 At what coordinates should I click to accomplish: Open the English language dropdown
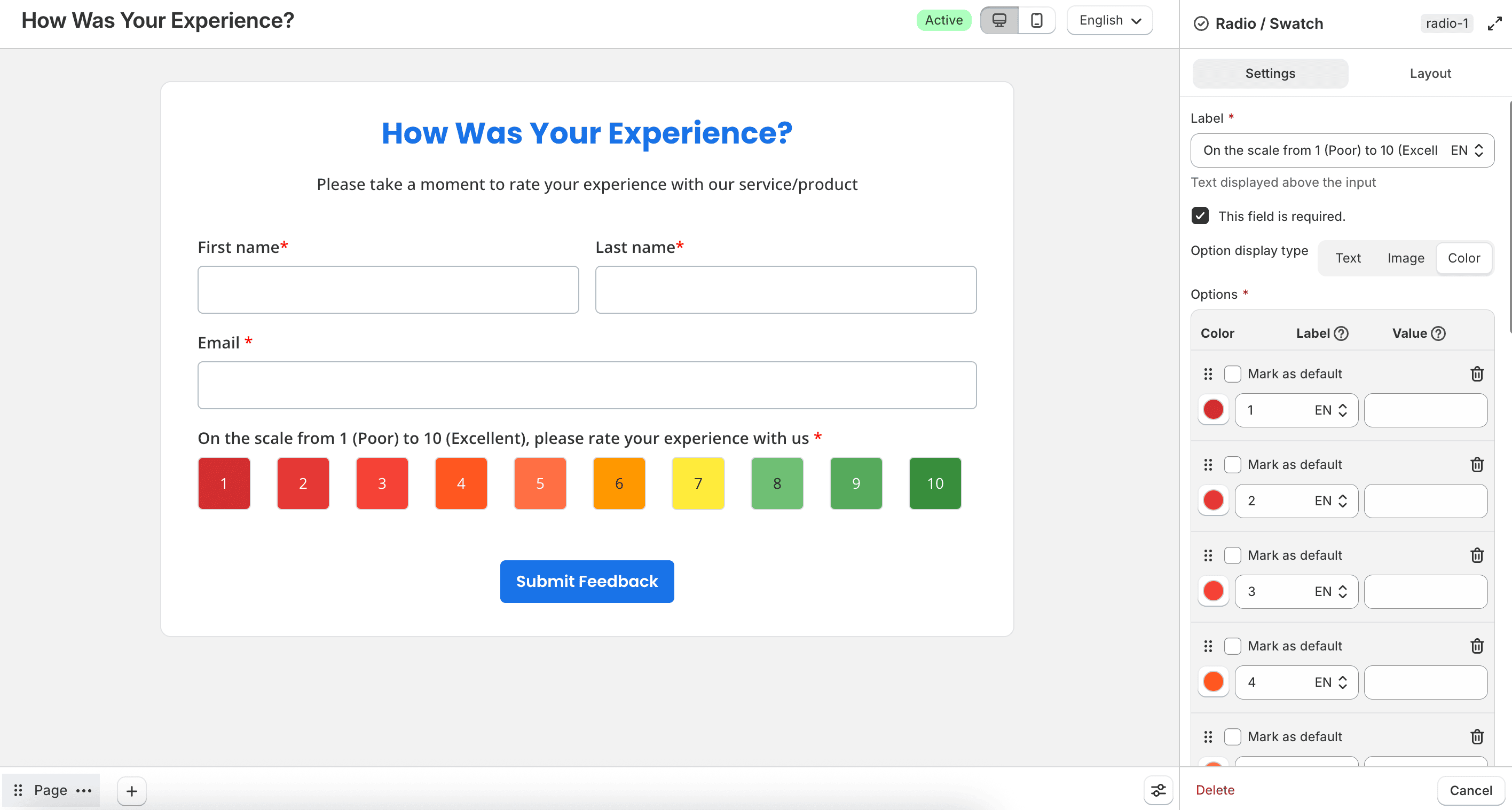(x=1109, y=20)
